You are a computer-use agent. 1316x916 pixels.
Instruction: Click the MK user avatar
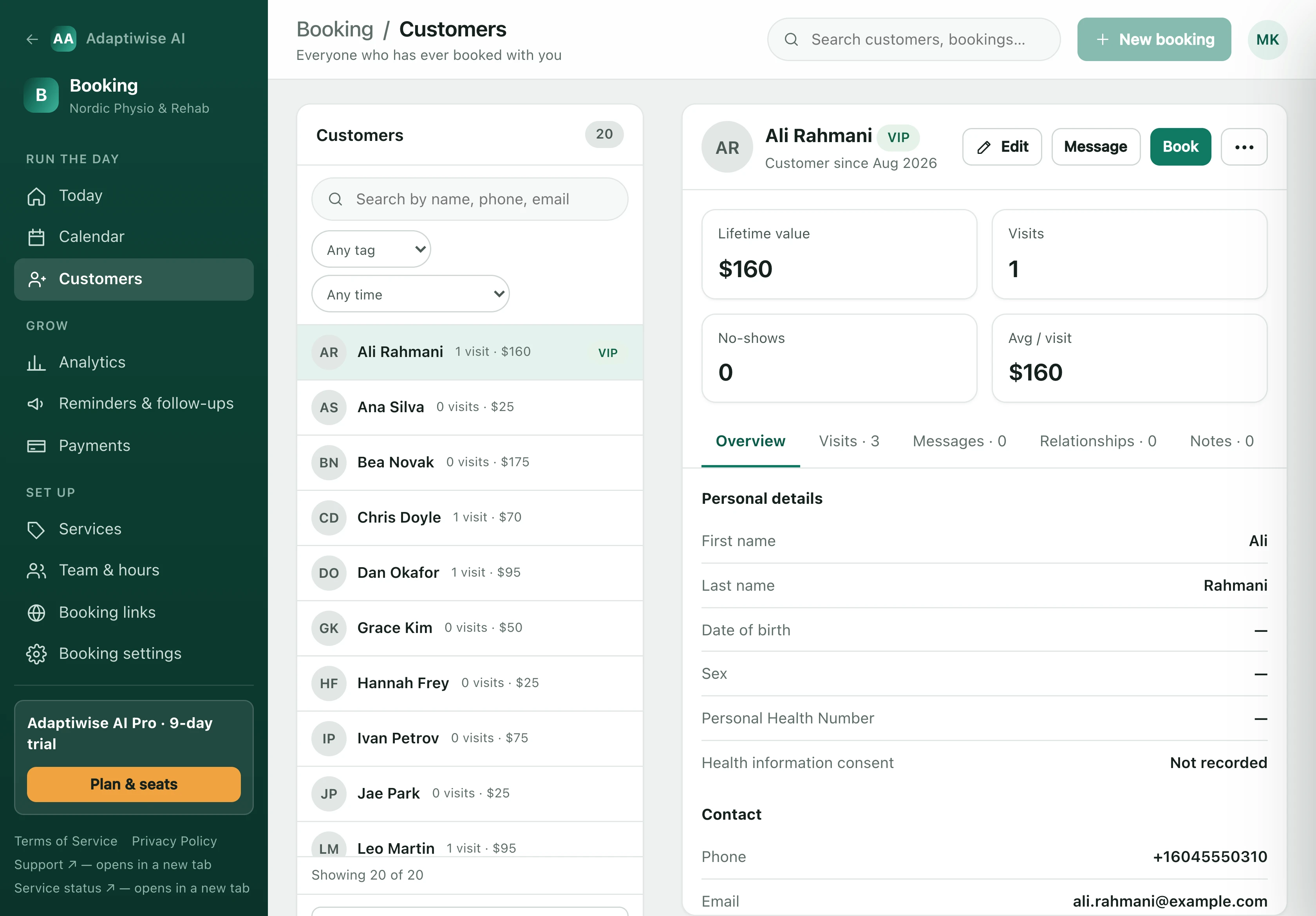tap(1267, 40)
